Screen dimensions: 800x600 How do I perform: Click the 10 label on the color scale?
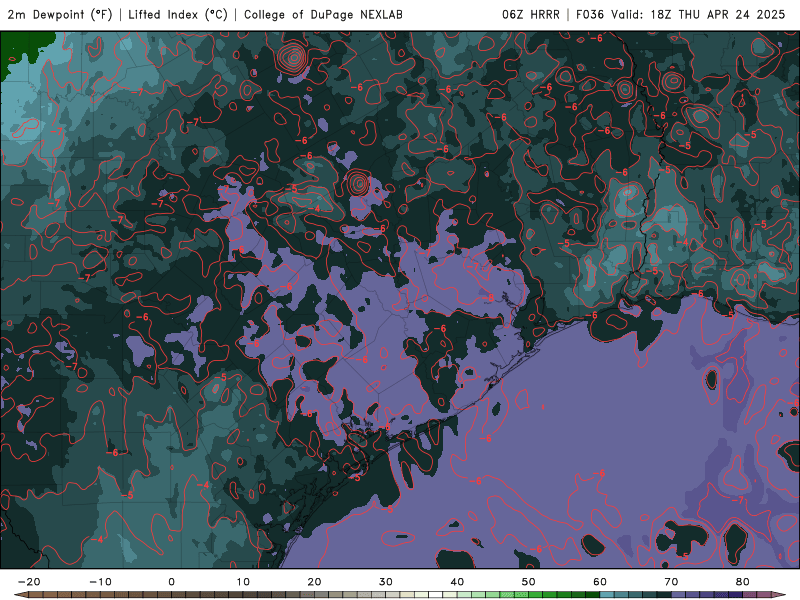[x=243, y=582]
